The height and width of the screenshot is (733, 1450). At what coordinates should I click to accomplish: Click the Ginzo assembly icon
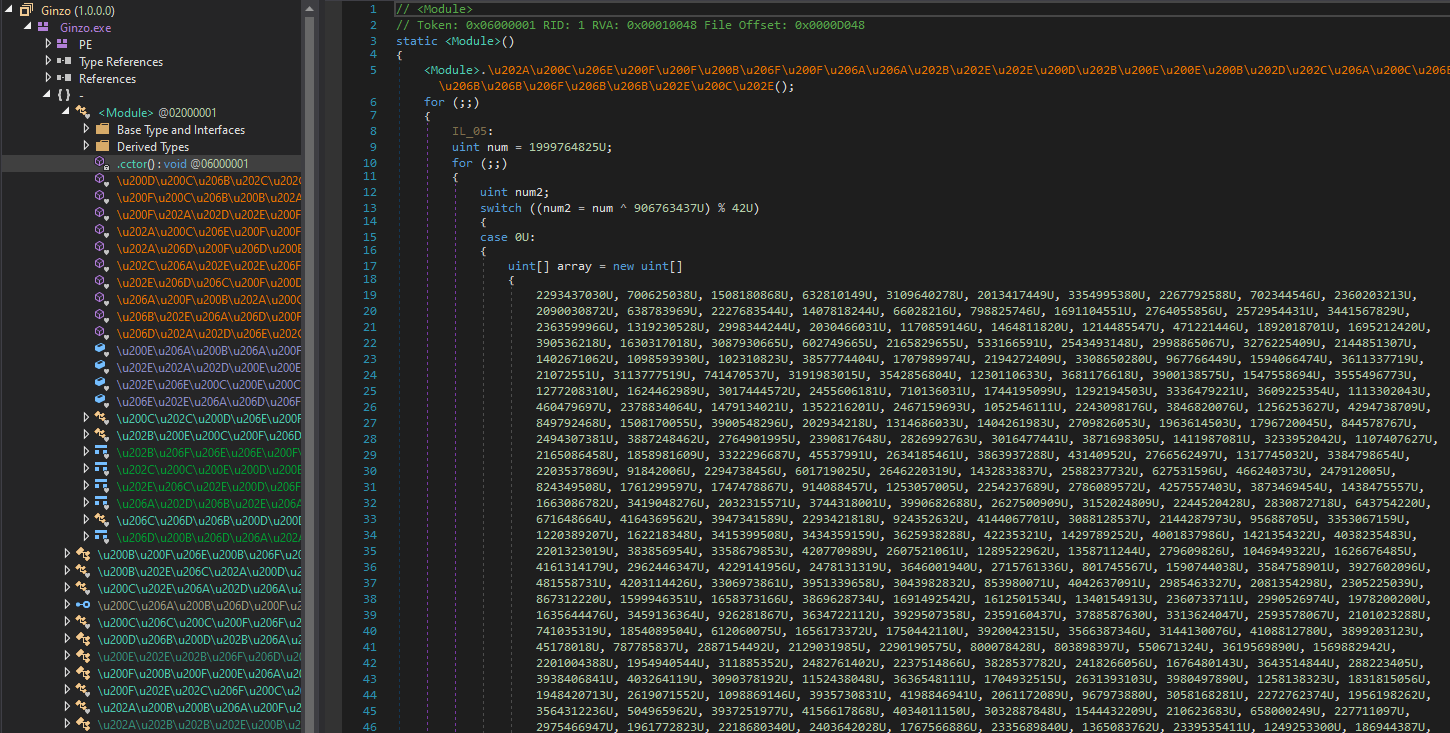[x=26, y=10]
